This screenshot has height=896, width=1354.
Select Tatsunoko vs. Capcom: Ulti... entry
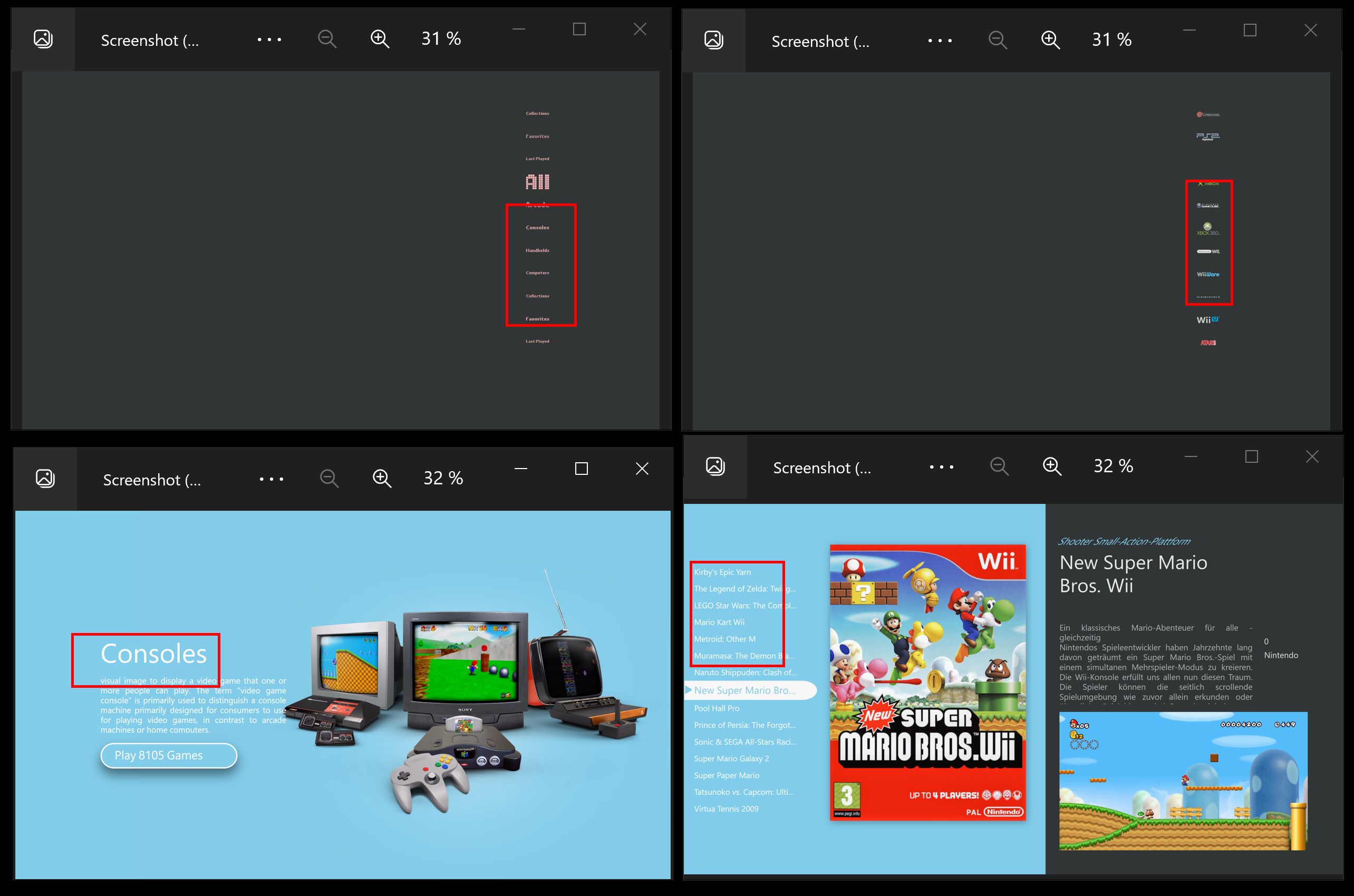[744, 792]
